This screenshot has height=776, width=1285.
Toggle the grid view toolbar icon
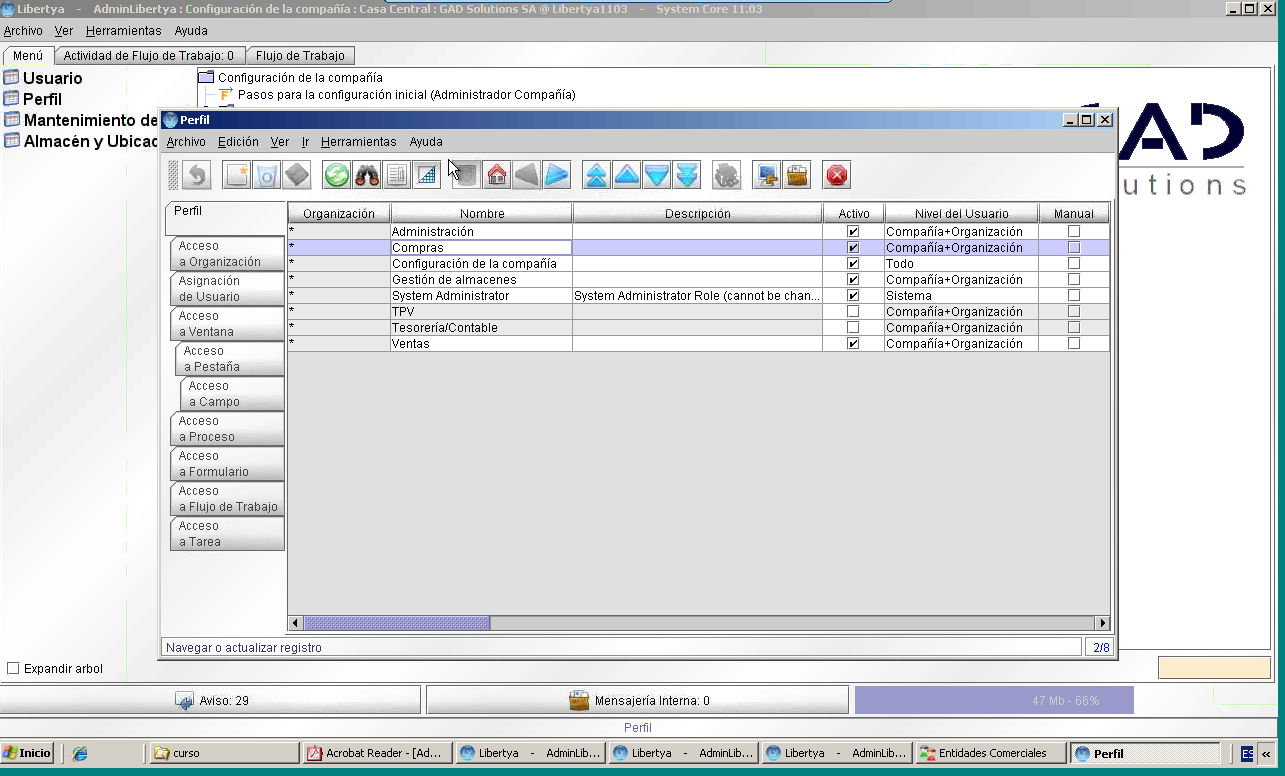coord(427,176)
